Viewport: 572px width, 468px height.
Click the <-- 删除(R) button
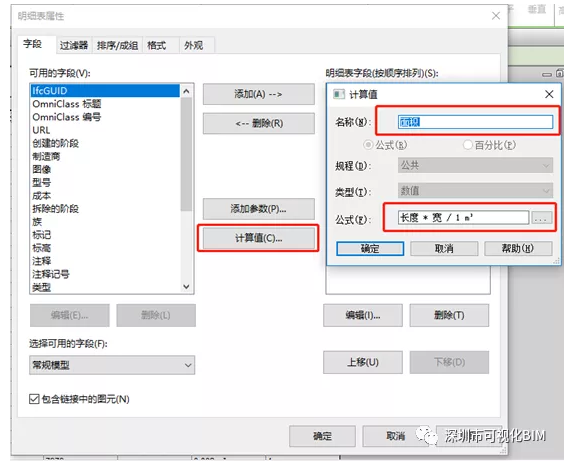(x=259, y=124)
